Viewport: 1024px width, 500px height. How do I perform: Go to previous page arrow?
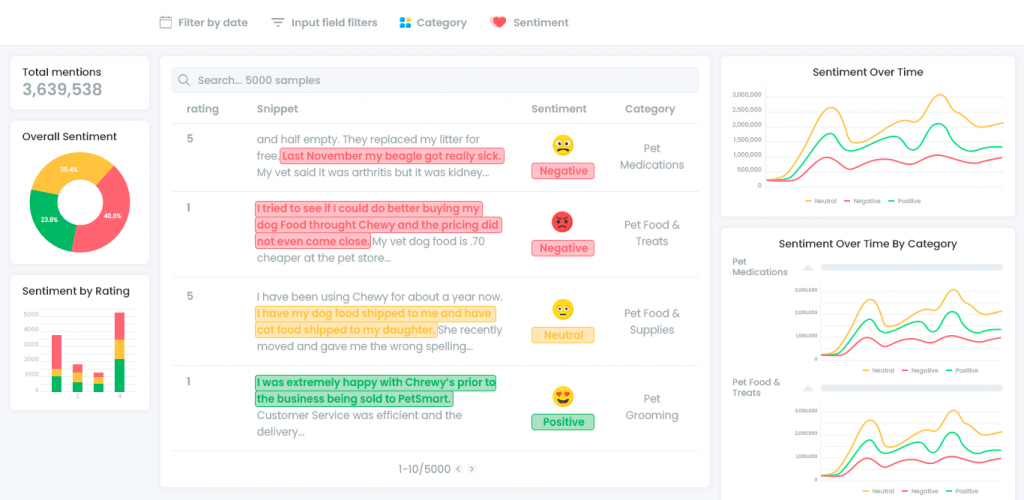click(458, 469)
